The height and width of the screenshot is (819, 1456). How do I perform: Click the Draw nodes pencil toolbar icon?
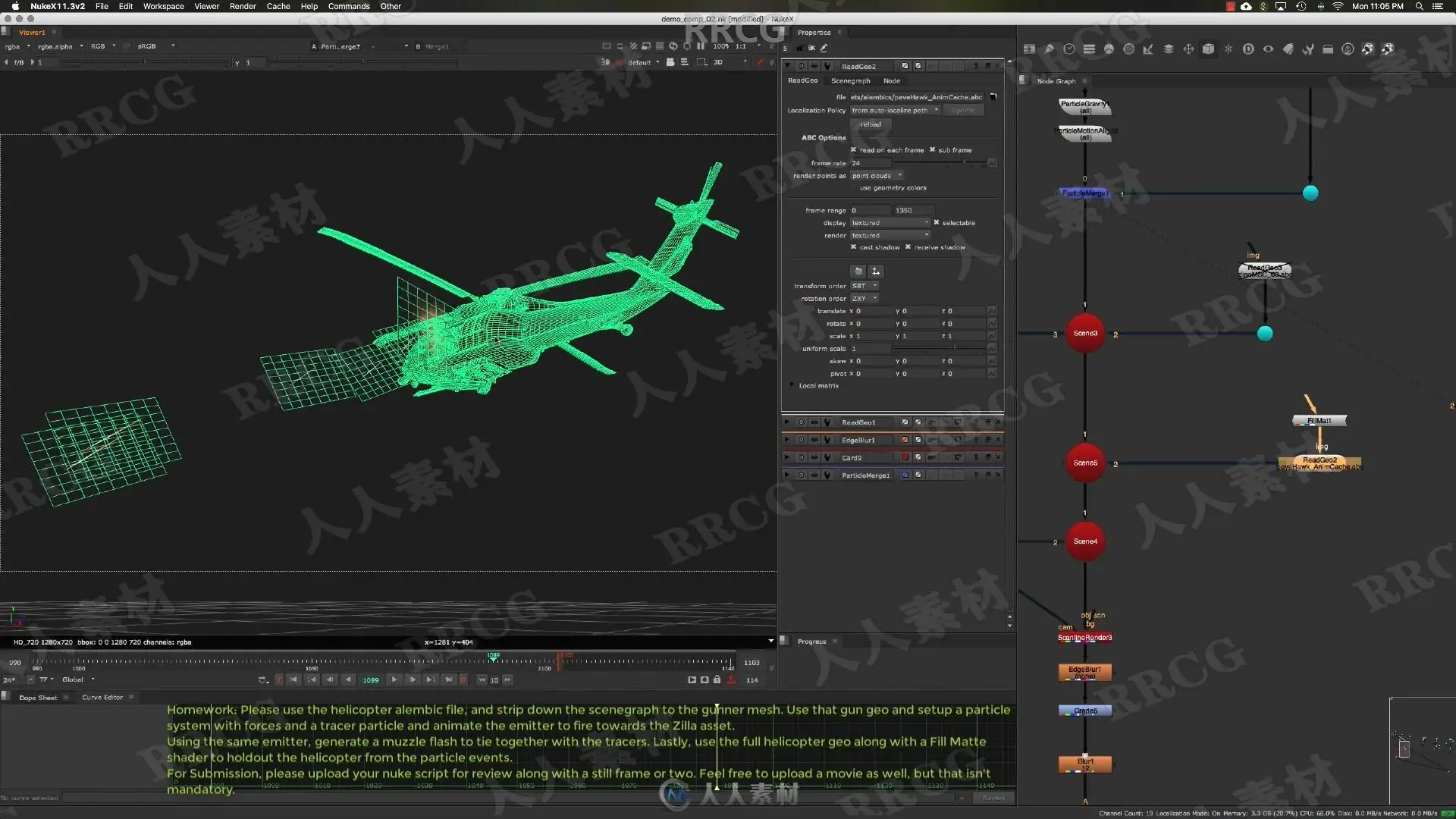coord(1050,49)
